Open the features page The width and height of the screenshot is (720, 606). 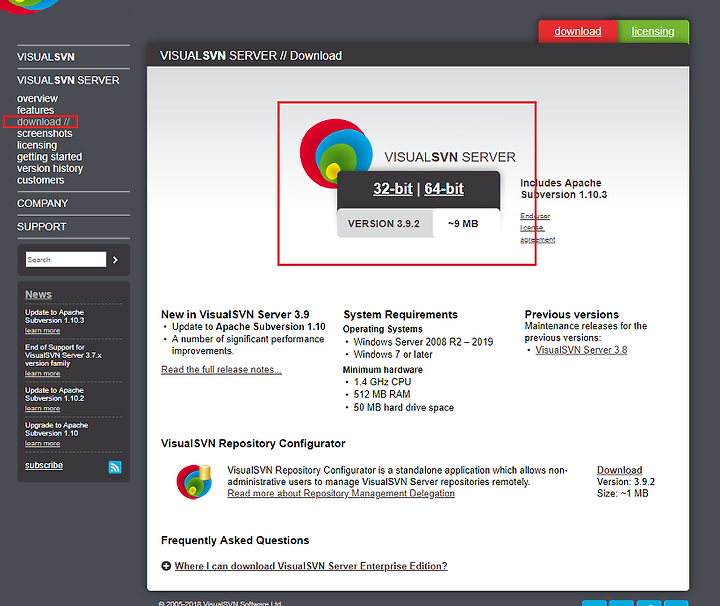coord(35,110)
